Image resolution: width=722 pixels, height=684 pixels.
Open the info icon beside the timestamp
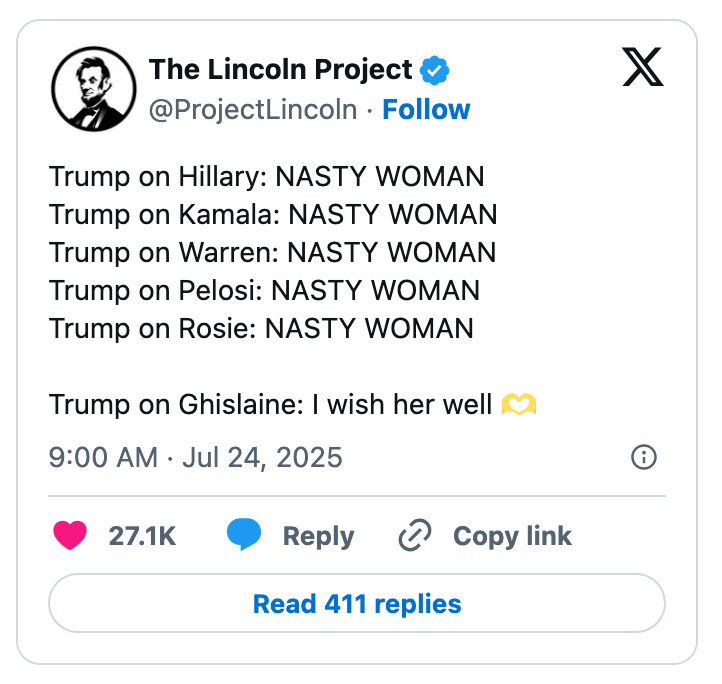coord(644,458)
